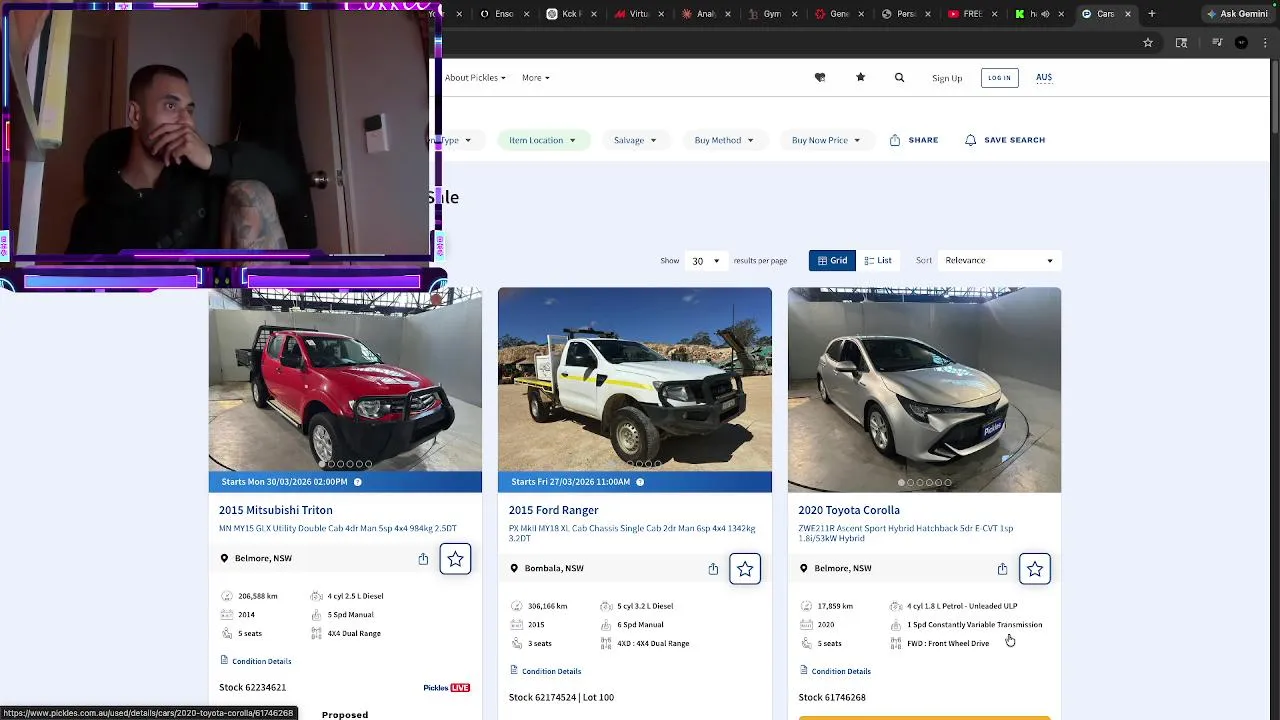1280x720 pixels.
Task: Open the favourites star icon in header
Action: click(x=860, y=77)
